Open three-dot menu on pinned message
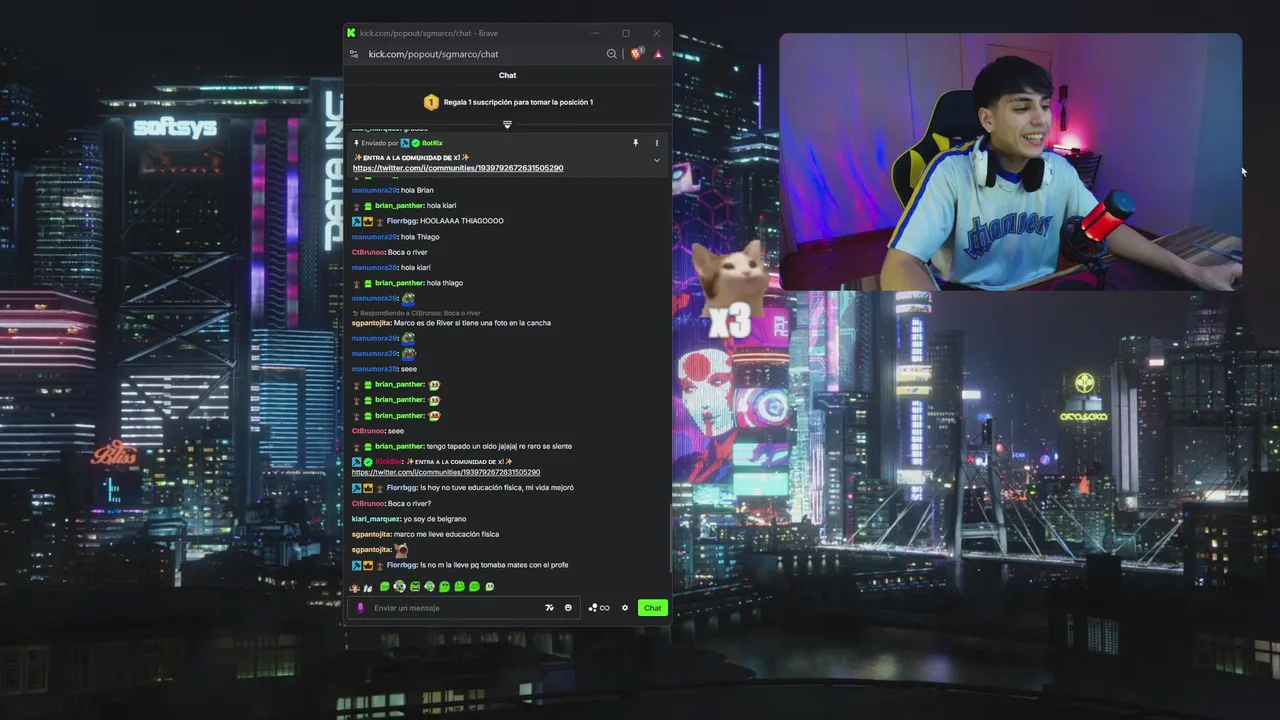The height and width of the screenshot is (720, 1280). tap(657, 143)
